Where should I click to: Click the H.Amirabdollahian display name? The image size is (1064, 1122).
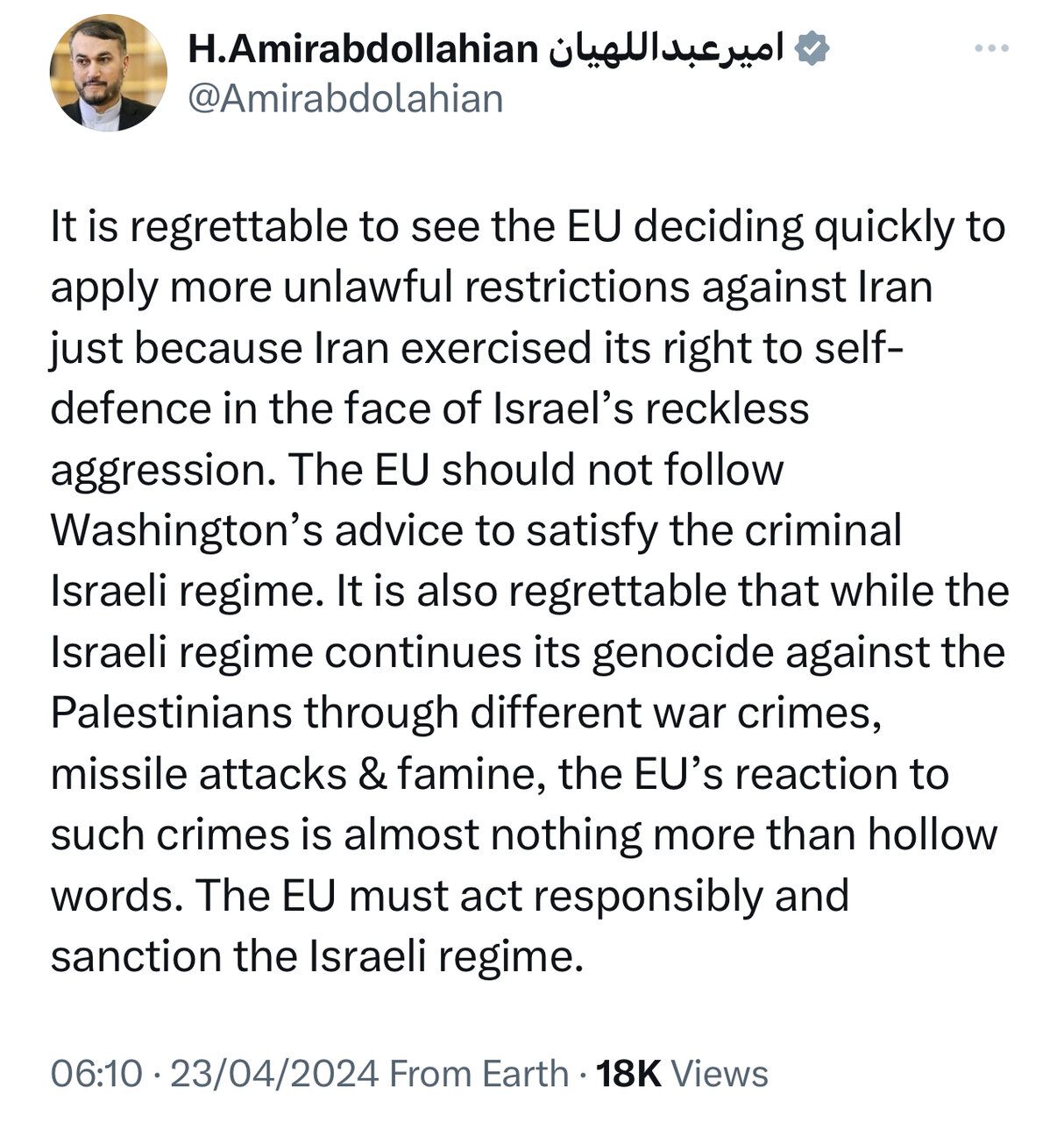pos(362,51)
